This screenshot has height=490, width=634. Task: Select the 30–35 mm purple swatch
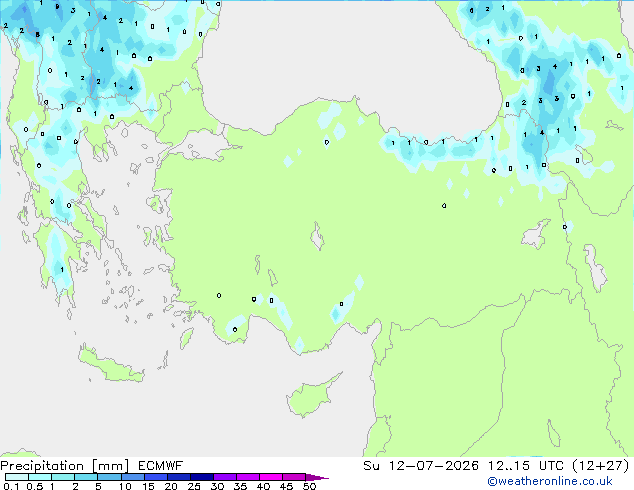tap(225, 477)
